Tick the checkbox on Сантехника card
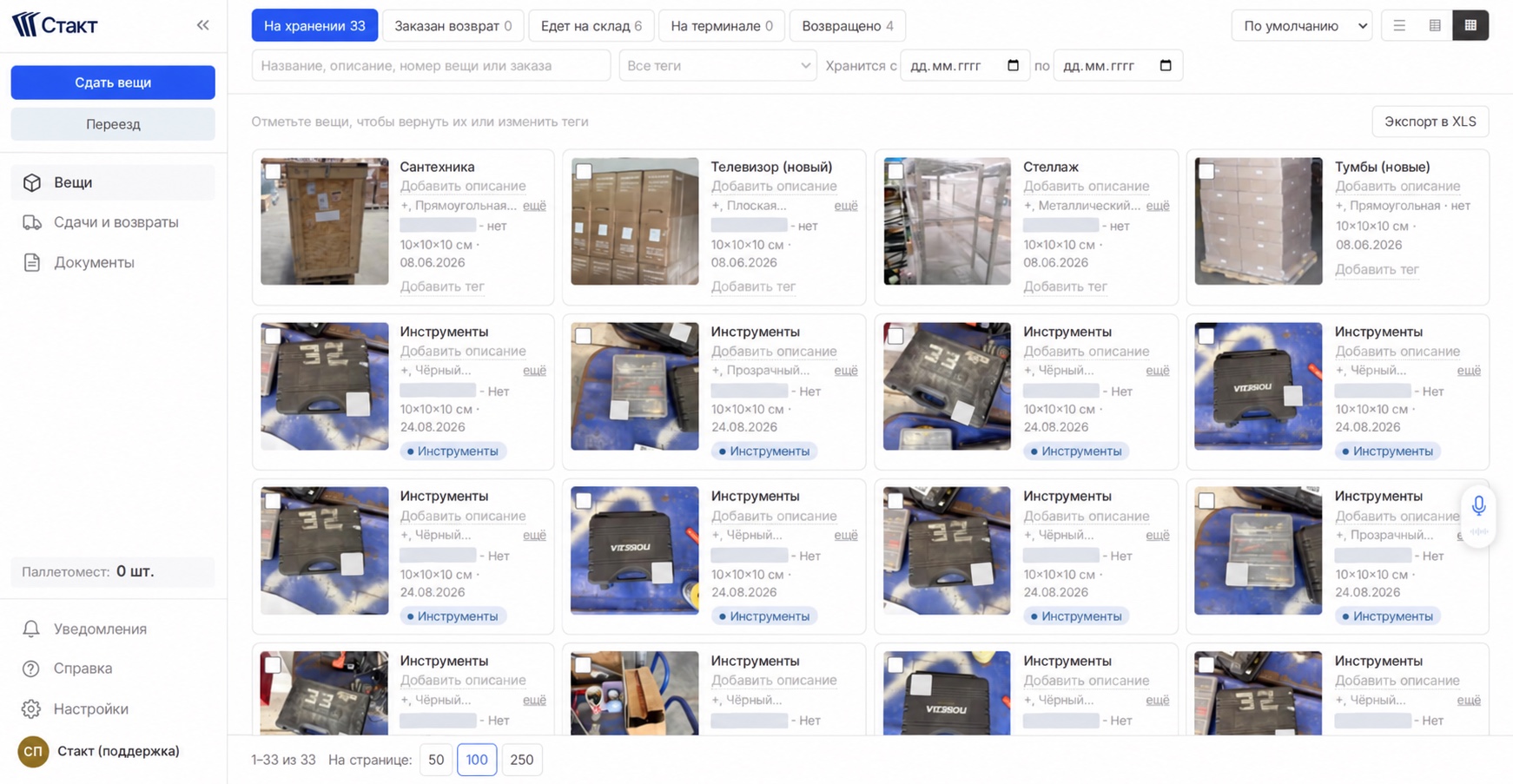The height and width of the screenshot is (784, 1513). pos(273,171)
